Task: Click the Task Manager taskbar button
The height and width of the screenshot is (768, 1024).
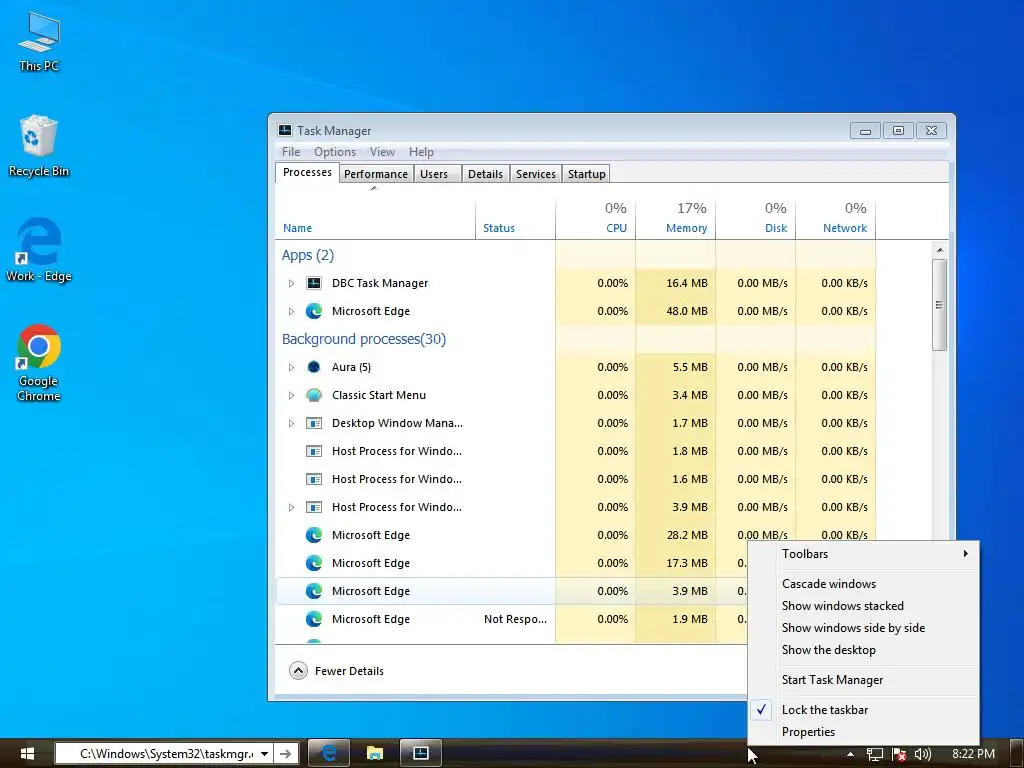Action: coord(421,753)
